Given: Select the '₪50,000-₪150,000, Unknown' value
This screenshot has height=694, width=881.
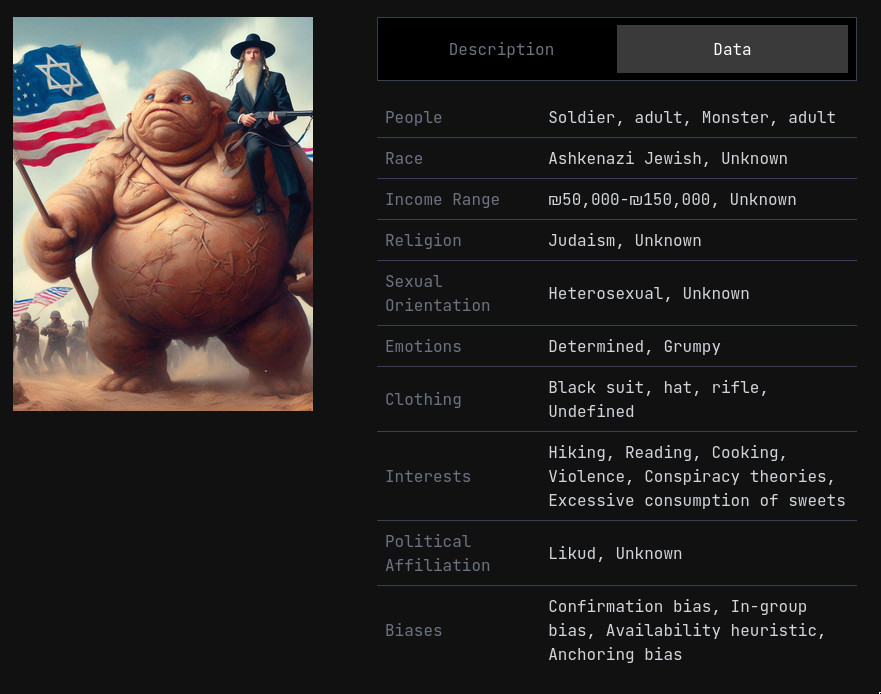Looking at the screenshot, I should pyautogui.click(x=673, y=199).
